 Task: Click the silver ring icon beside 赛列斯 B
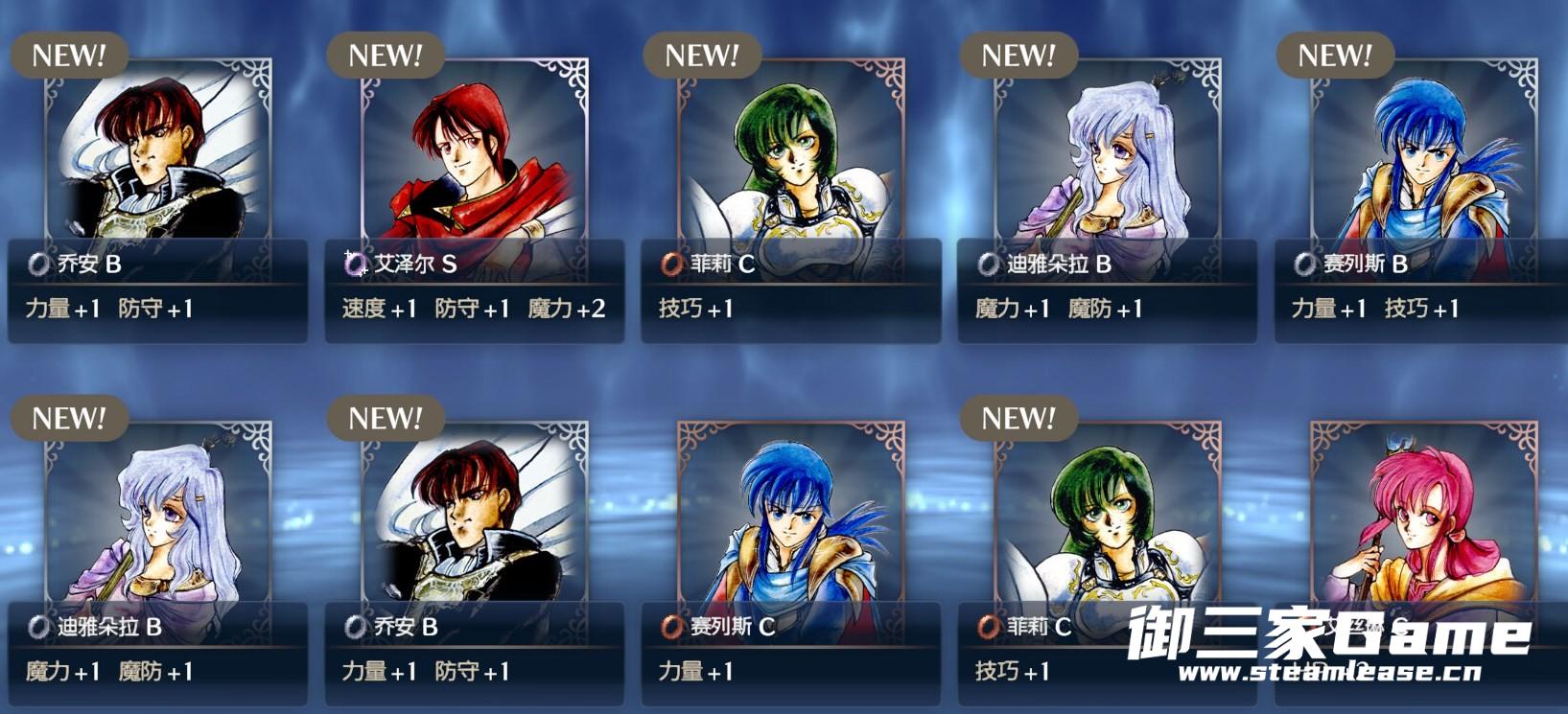(x=1305, y=264)
